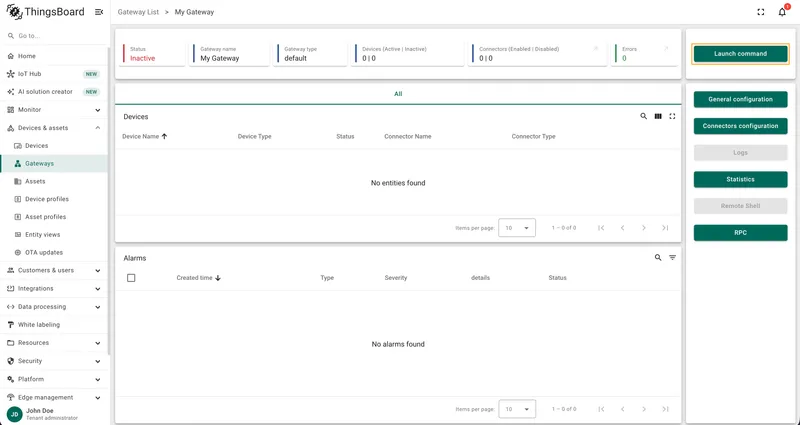Click the AI solution creator icon

[x=10, y=92]
